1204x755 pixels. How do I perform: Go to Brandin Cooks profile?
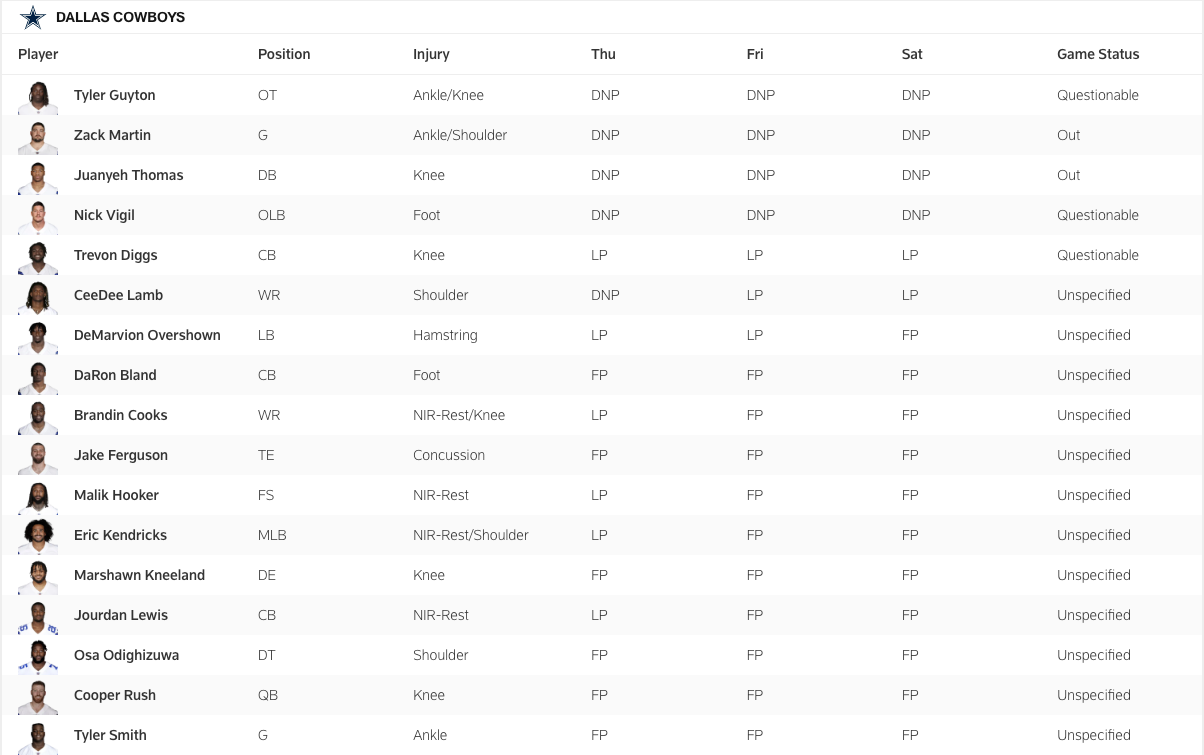click(120, 415)
